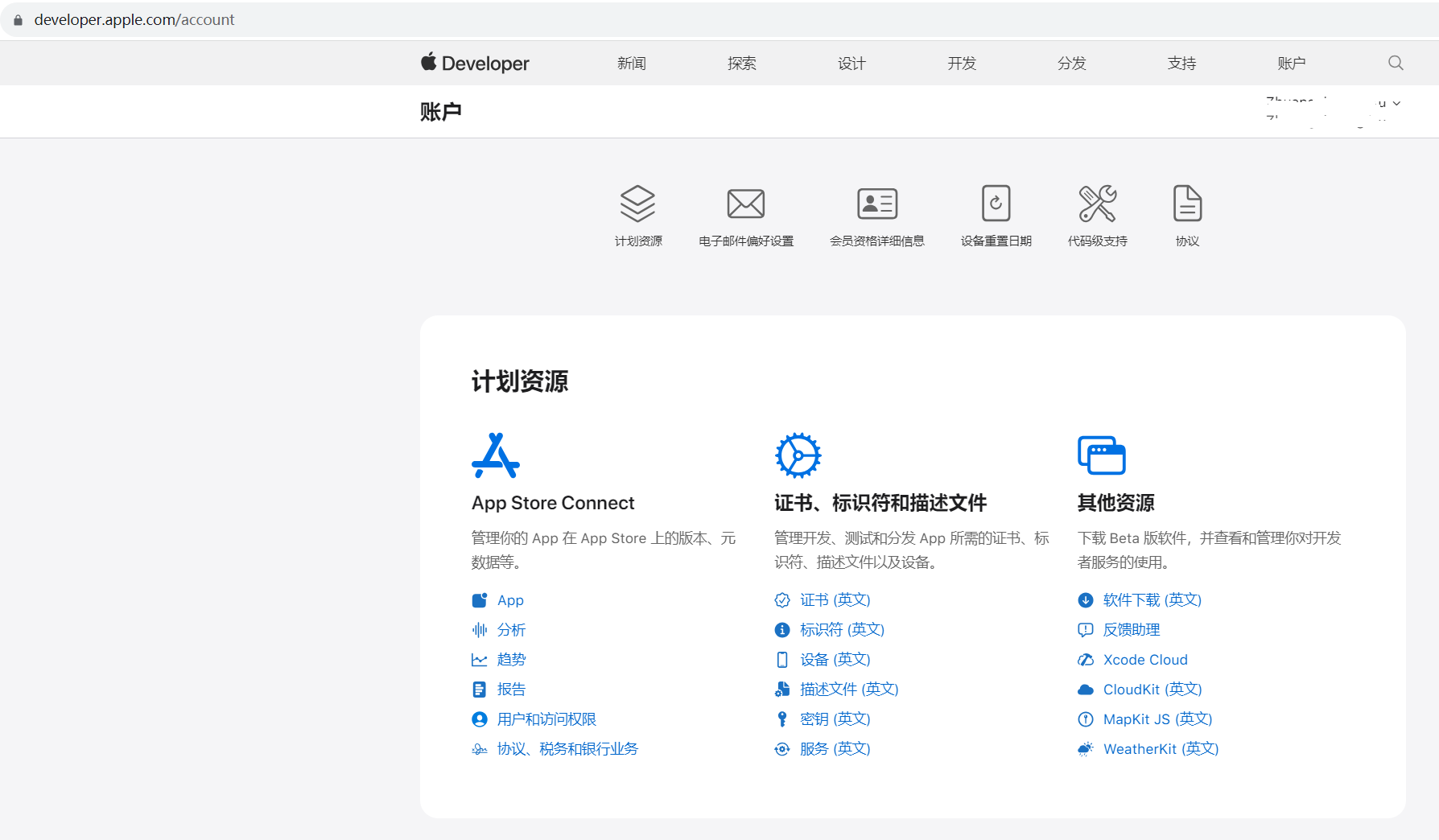Click the compass icon beside MapKit JS
Image resolution: width=1439 pixels, height=840 pixels.
(x=1086, y=719)
